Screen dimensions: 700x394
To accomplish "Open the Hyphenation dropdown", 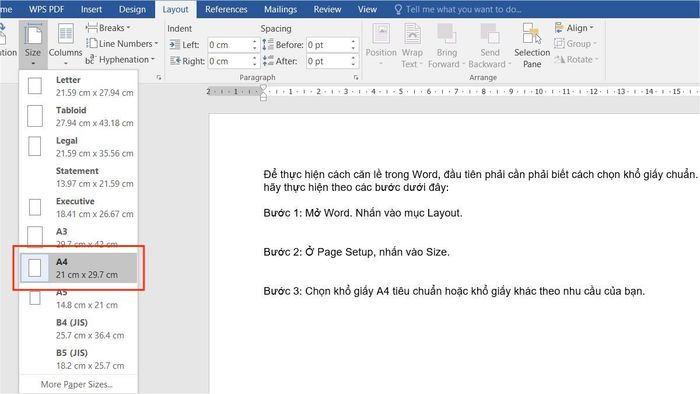I will [x=120, y=59].
